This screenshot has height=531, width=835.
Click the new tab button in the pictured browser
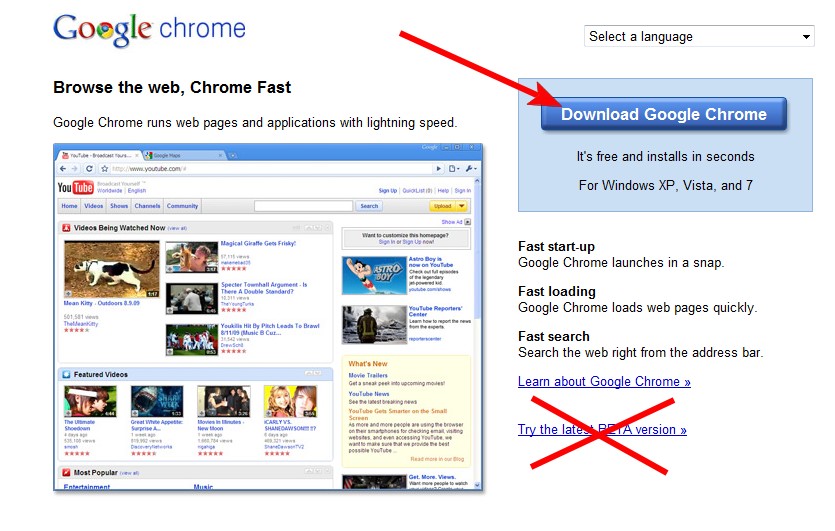[233, 156]
